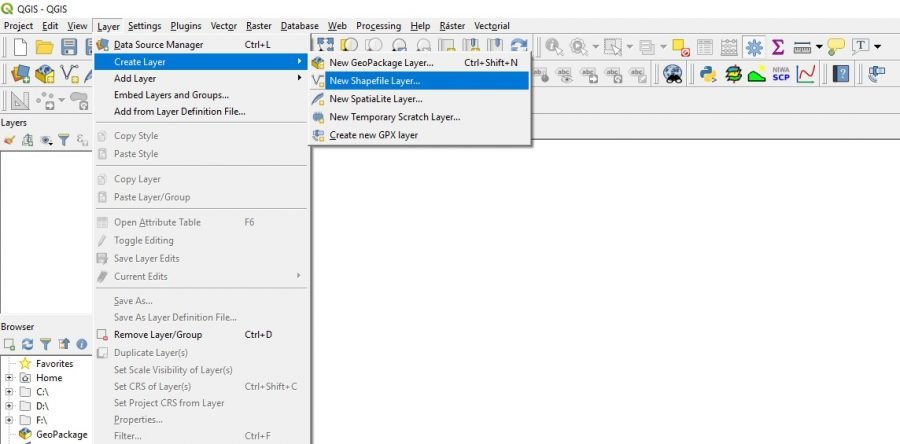900x444 pixels.
Task: Open the Database menu
Action: pyautogui.click(x=300, y=26)
